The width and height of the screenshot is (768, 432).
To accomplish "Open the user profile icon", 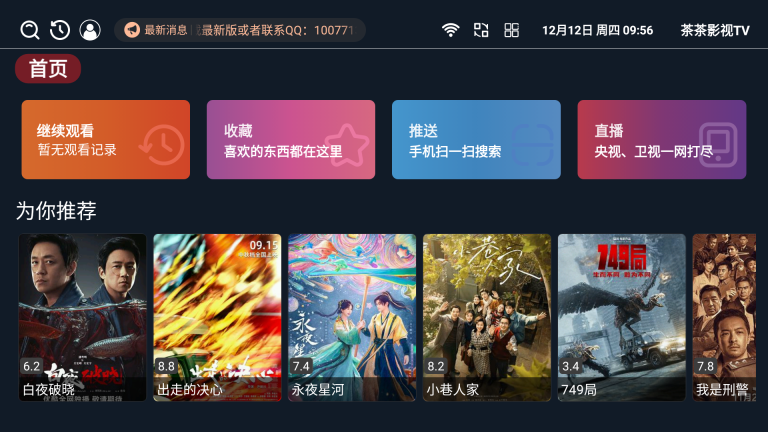I will (90, 30).
